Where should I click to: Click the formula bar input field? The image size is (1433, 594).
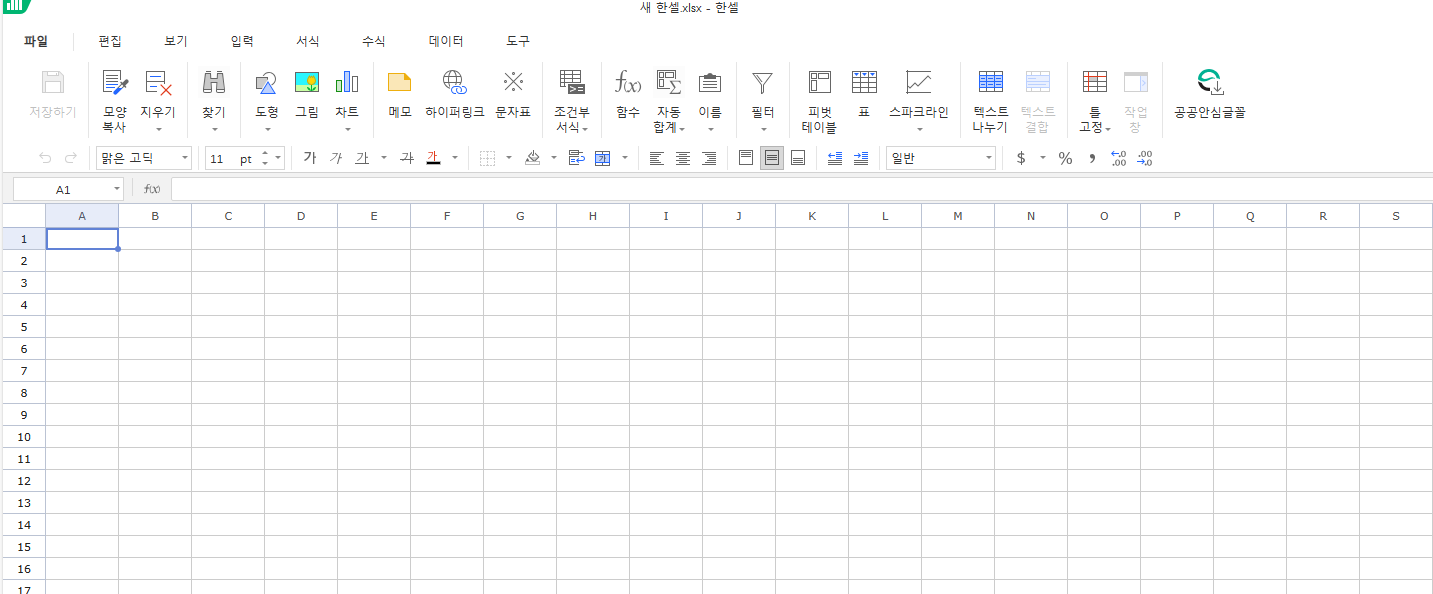coord(802,189)
